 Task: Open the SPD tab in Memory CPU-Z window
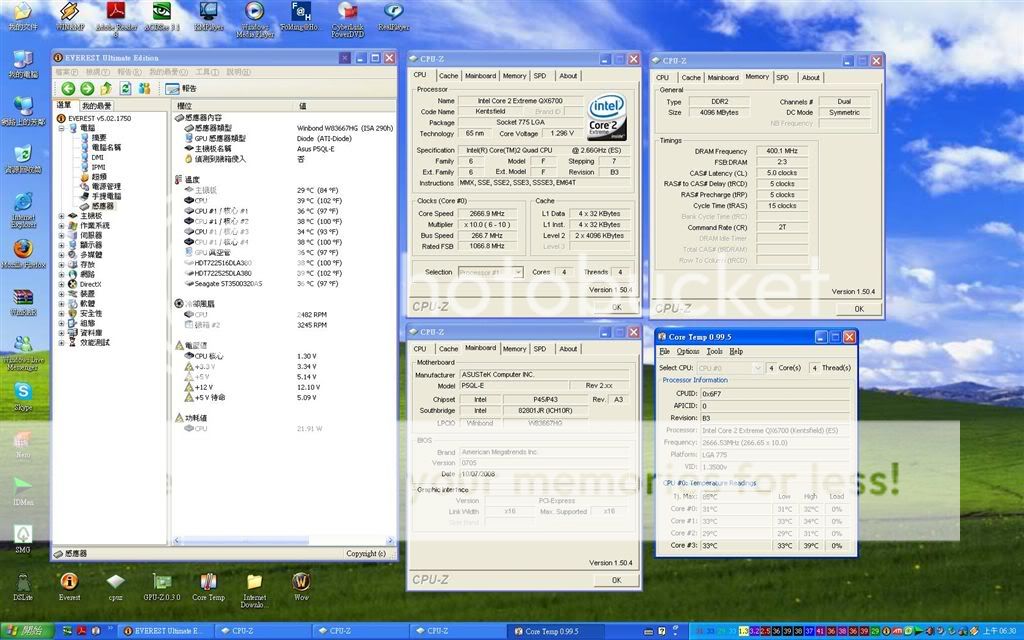click(x=782, y=77)
